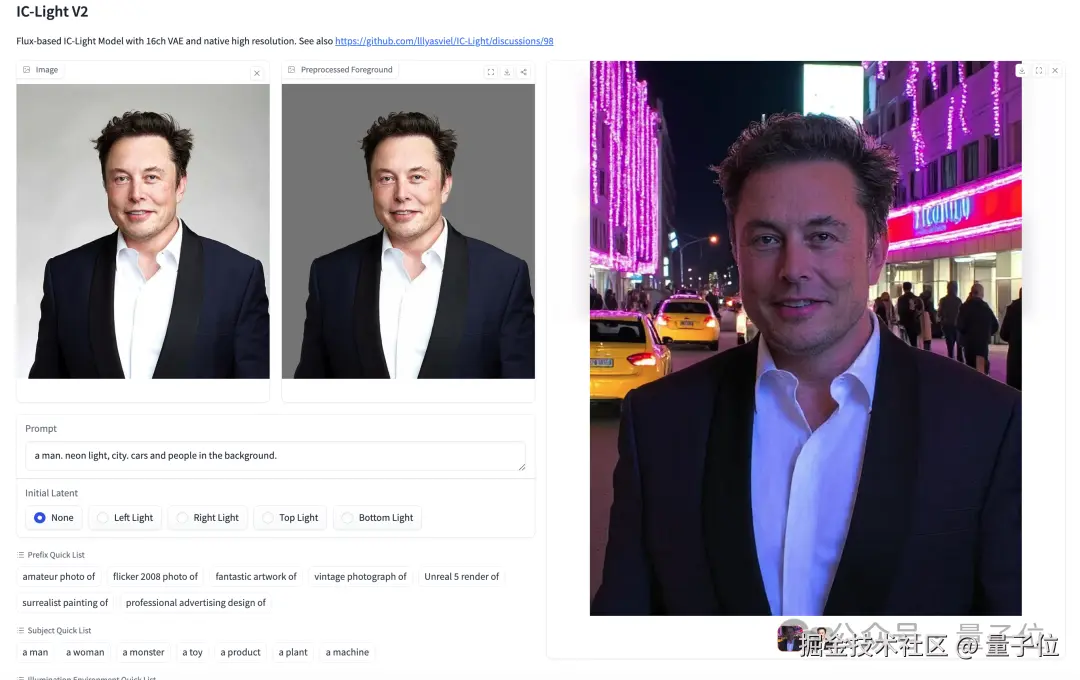Download the generated neon city output image
The image size is (1080, 680).
[x=1022, y=70]
